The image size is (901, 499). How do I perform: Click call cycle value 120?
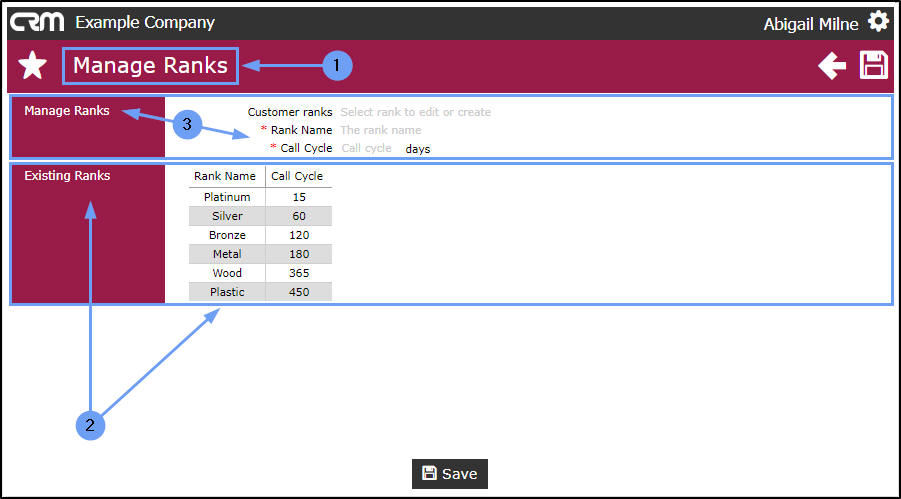click(x=299, y=235)
